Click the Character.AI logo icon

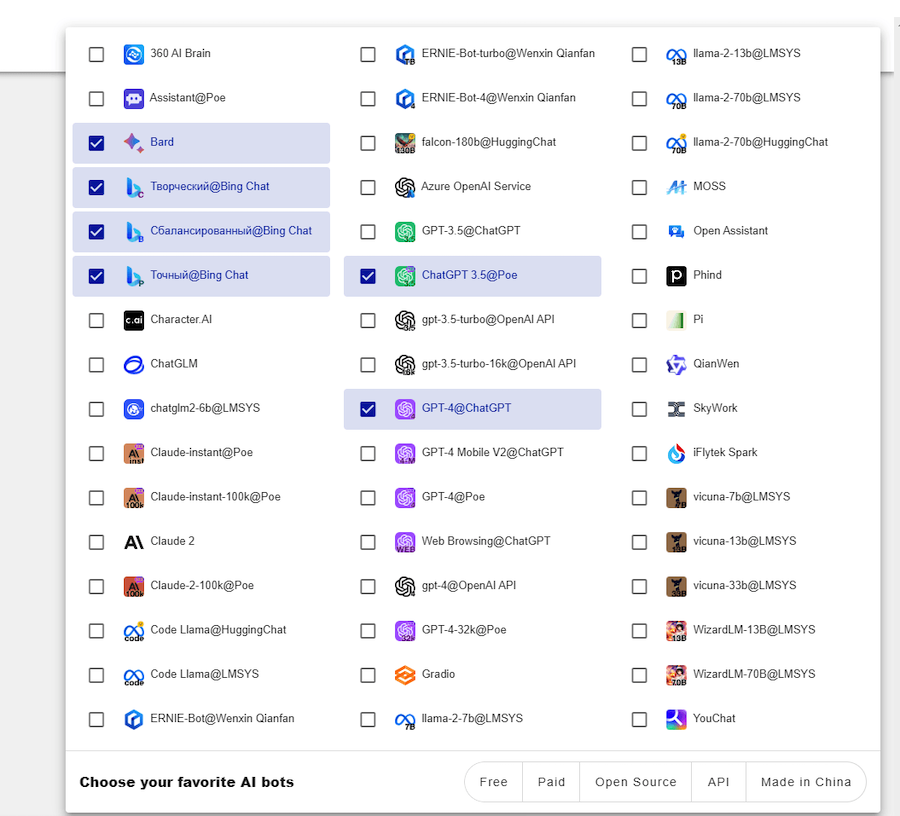[134, 320]
